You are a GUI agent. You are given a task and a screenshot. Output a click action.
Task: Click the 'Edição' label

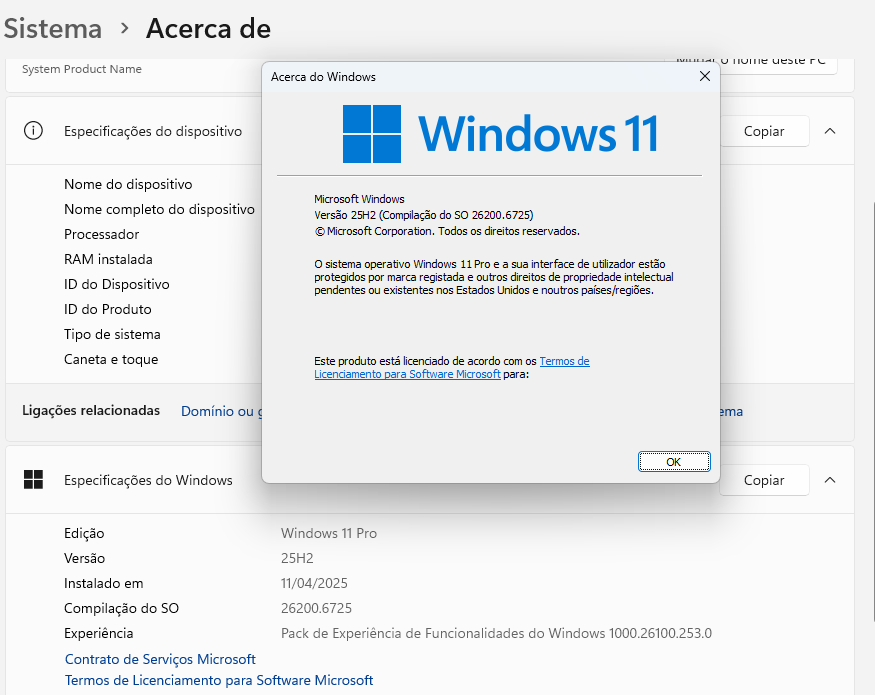[x=84, y=533]
